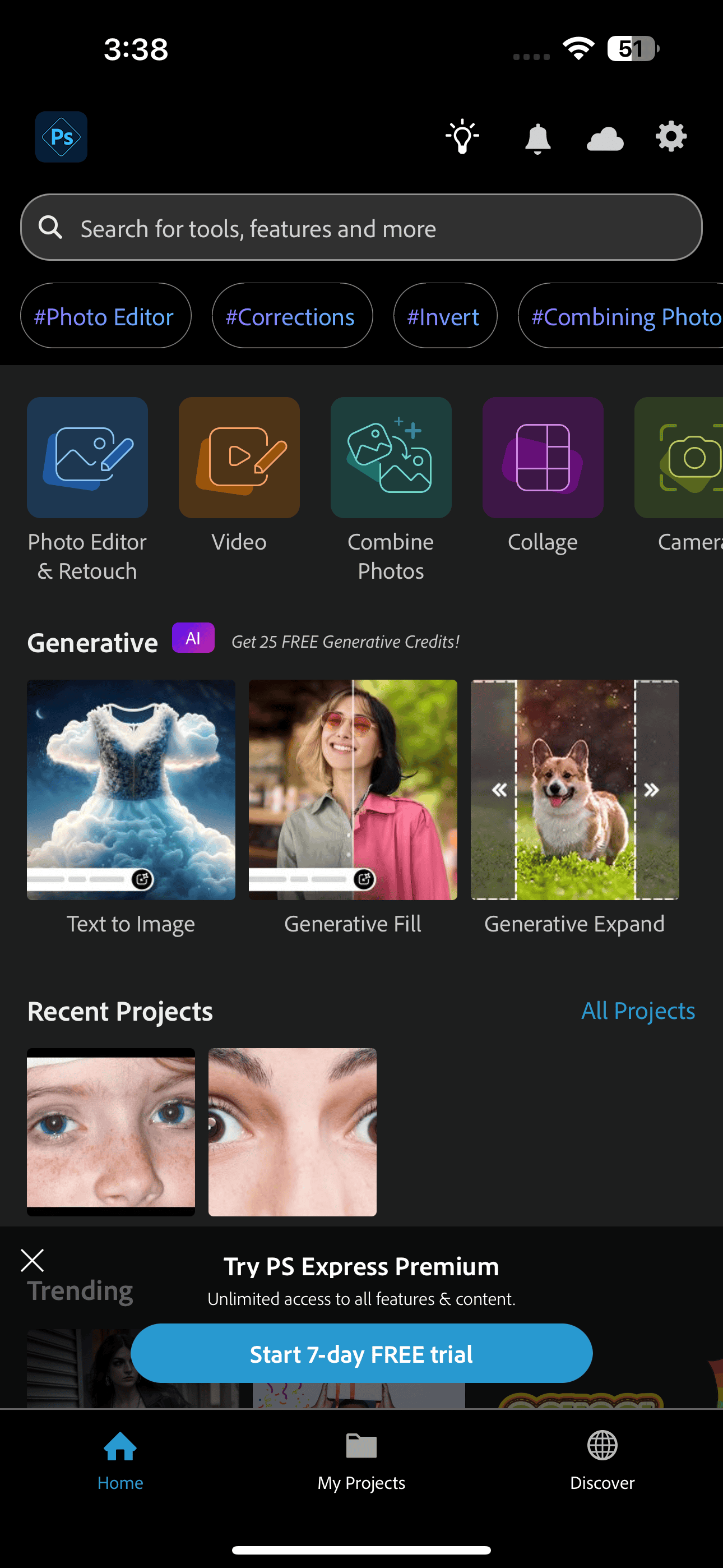The image size is (723, 1568).
Task: Select the #Invert tag chip
Action: tap(444, 316)
